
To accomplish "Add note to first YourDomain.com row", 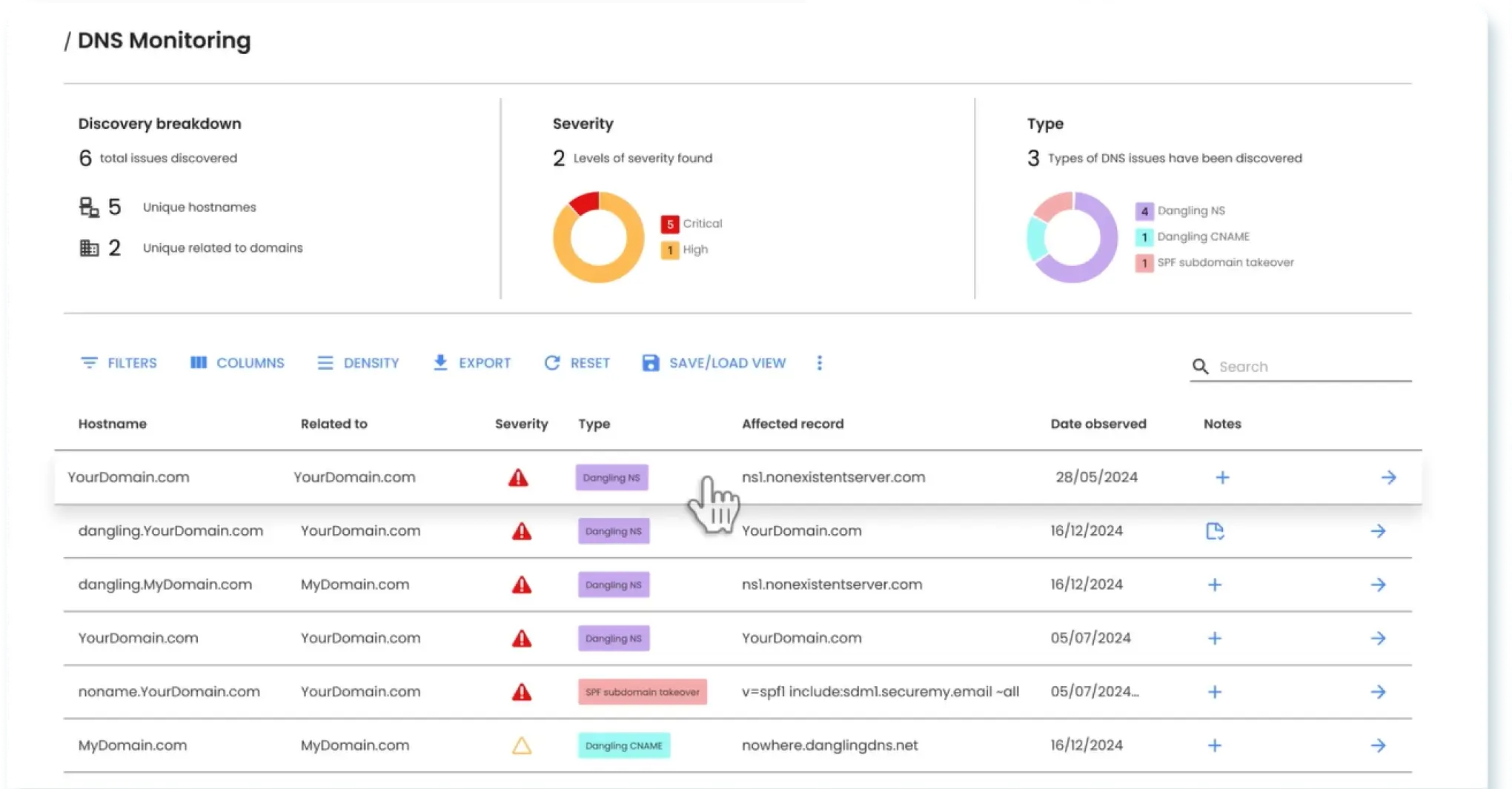I will point(1222,478).
